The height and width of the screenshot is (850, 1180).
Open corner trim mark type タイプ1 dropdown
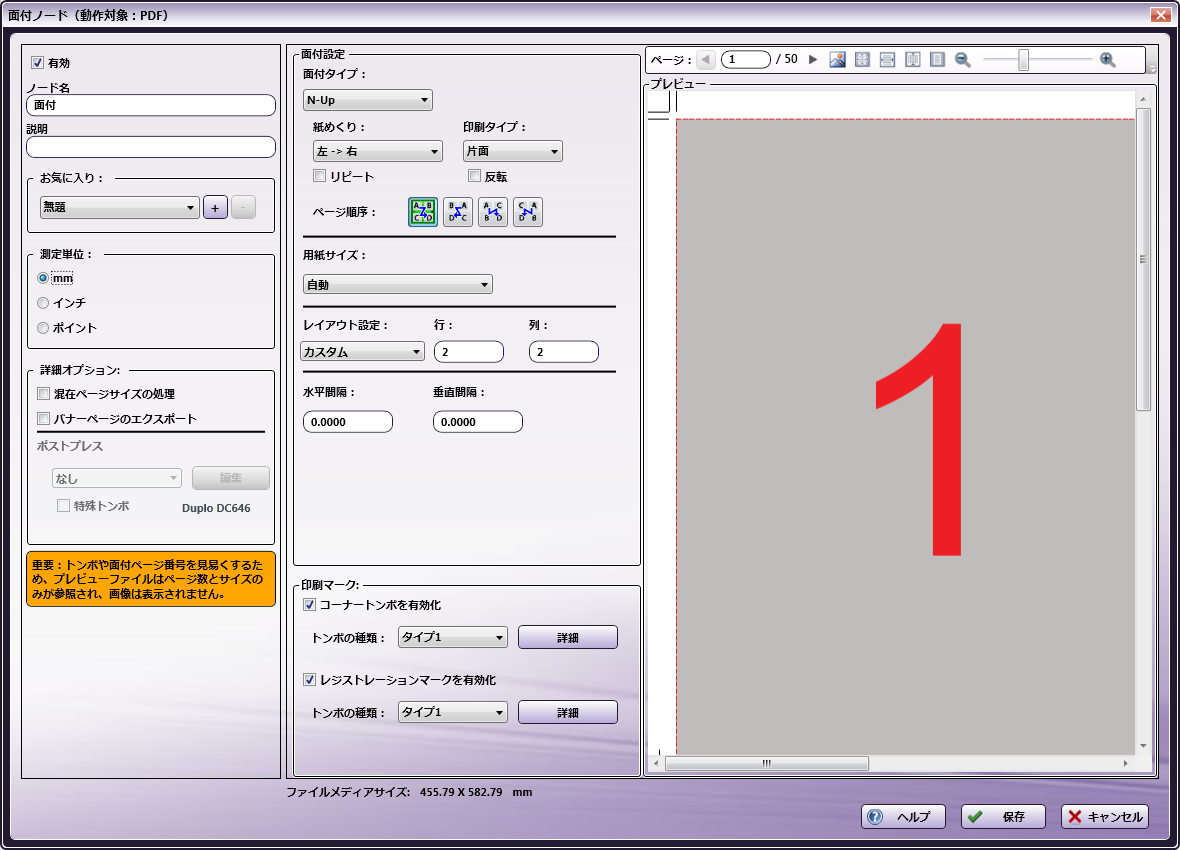pyautogui.click(x=452, y=638)
